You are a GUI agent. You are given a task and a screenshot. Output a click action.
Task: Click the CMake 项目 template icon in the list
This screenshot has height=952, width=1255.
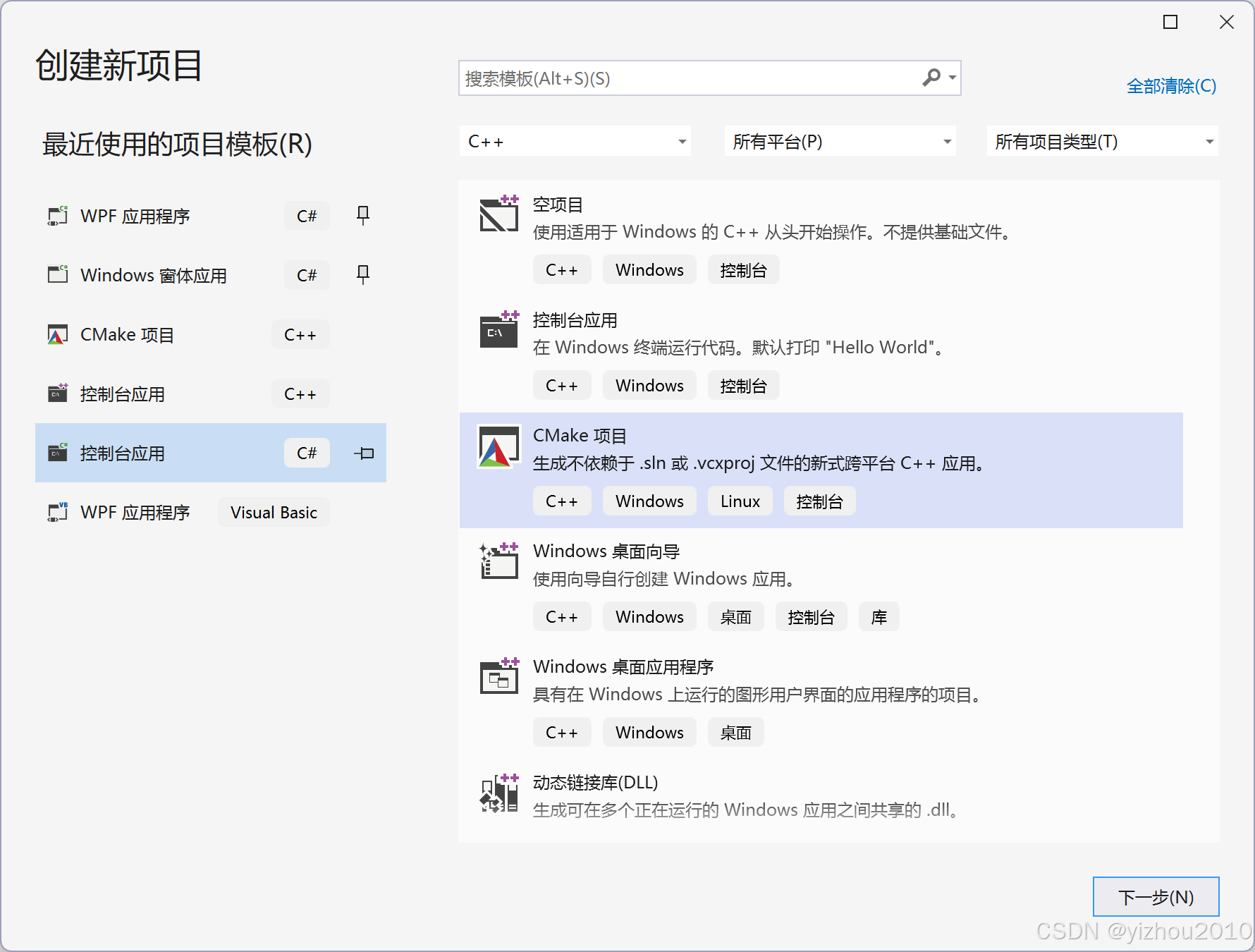(499, 446)
